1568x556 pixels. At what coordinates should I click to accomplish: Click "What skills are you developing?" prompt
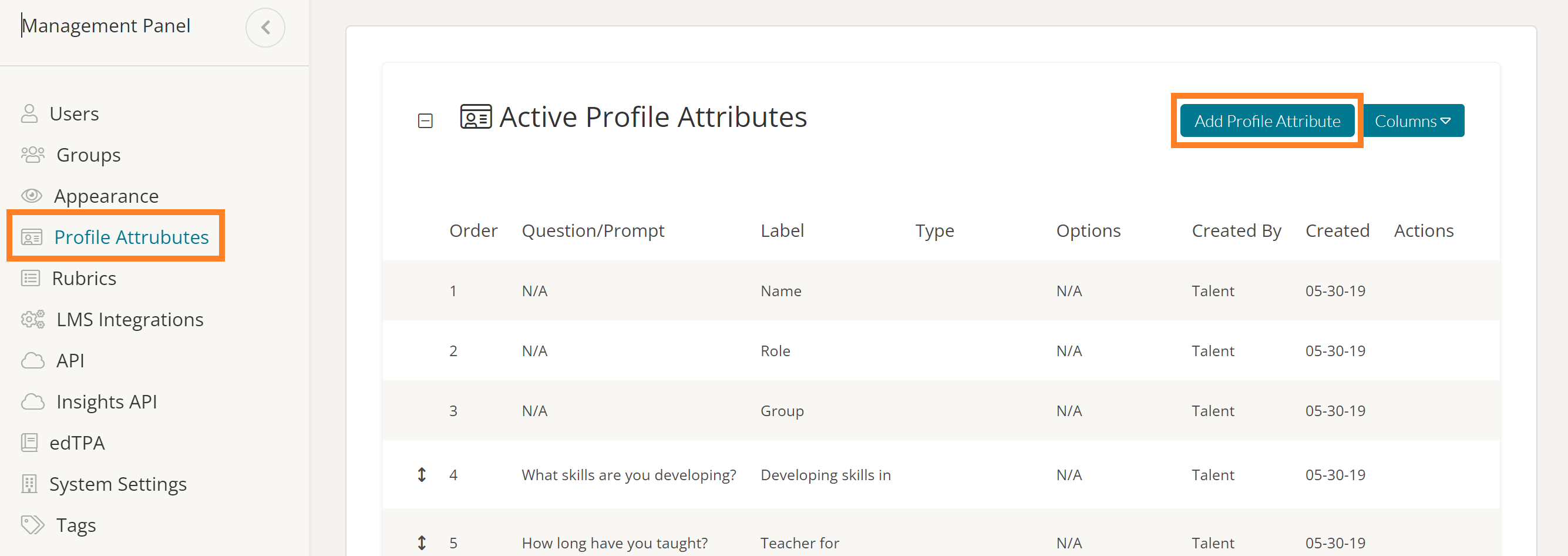pyautogui.click(x=629, y=475)
